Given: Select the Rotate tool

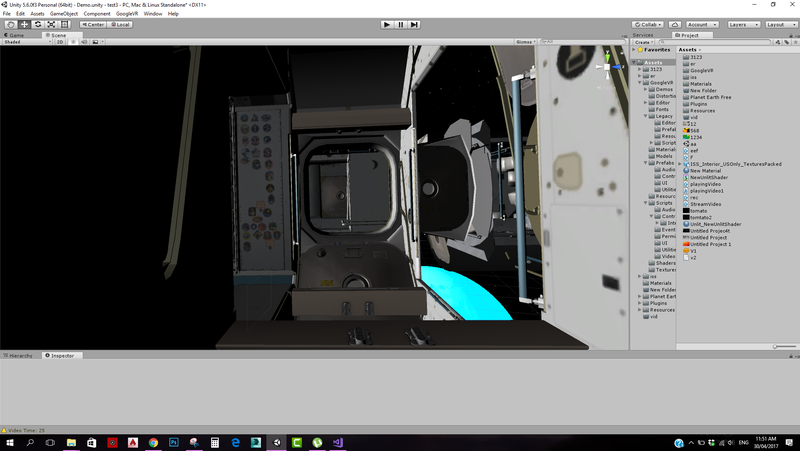Looking at the screenshot, I should click(x=37, y=24).
